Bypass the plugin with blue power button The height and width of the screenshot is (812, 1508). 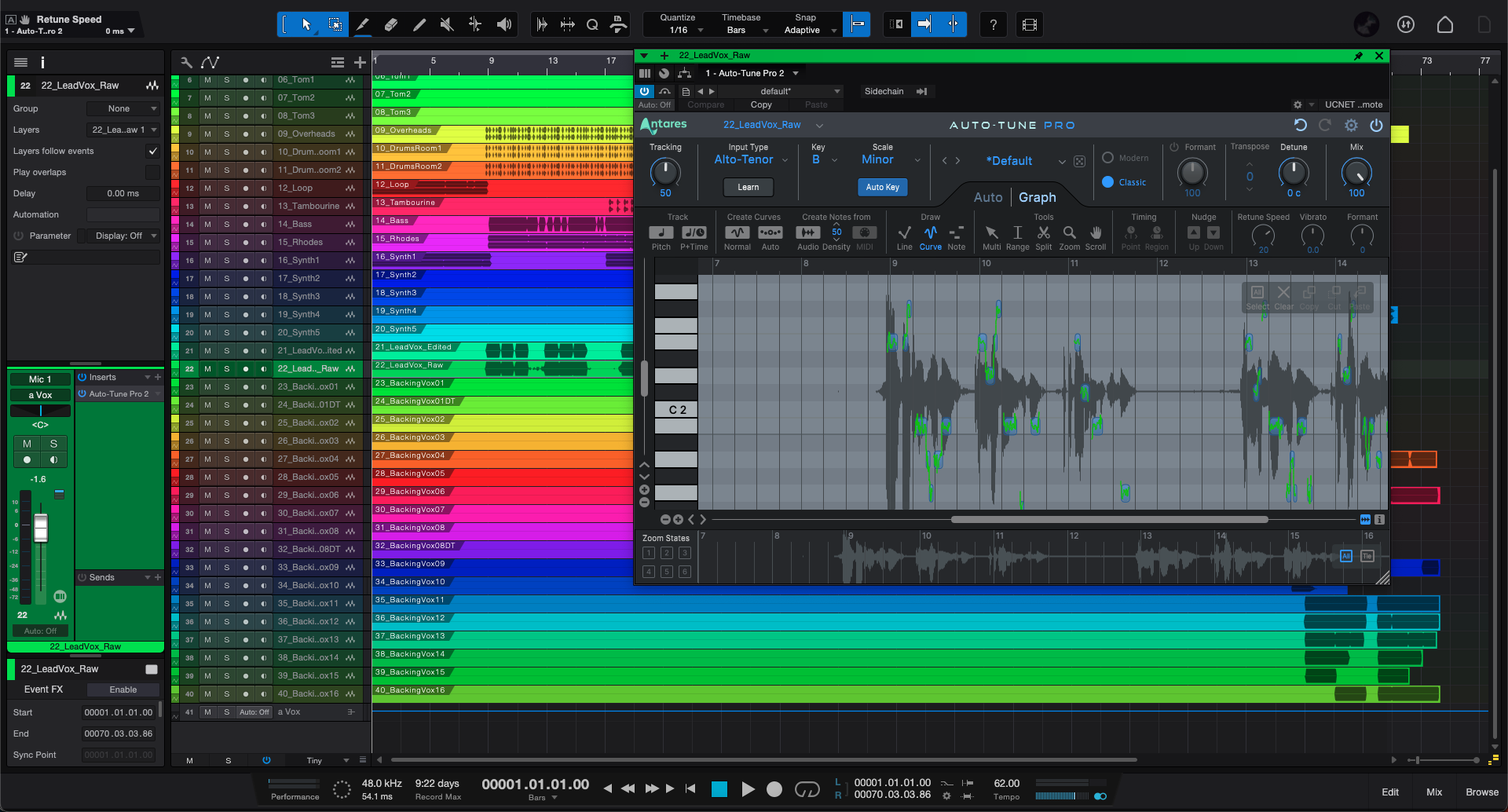pos(644,91)
